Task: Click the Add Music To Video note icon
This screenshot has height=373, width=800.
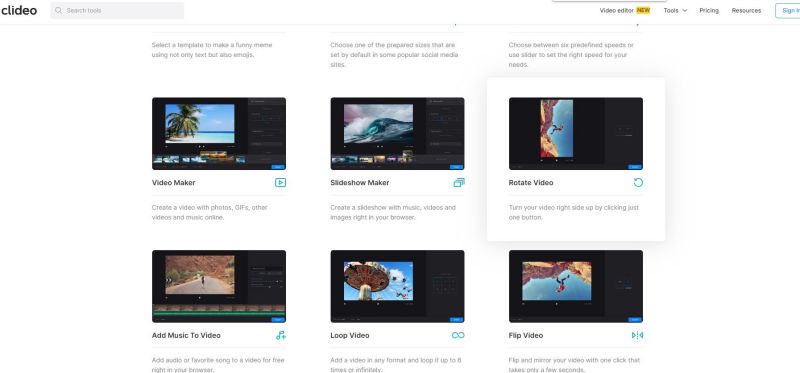Action: [x=281, y=335]
